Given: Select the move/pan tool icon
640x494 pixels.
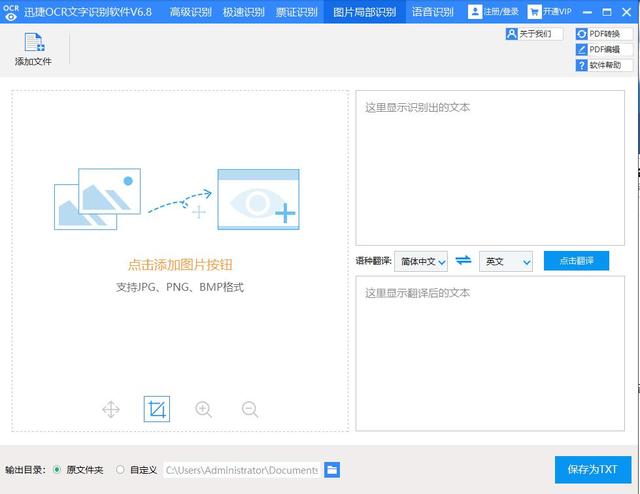Looking at the screenshot, I should tap(111, 409).
